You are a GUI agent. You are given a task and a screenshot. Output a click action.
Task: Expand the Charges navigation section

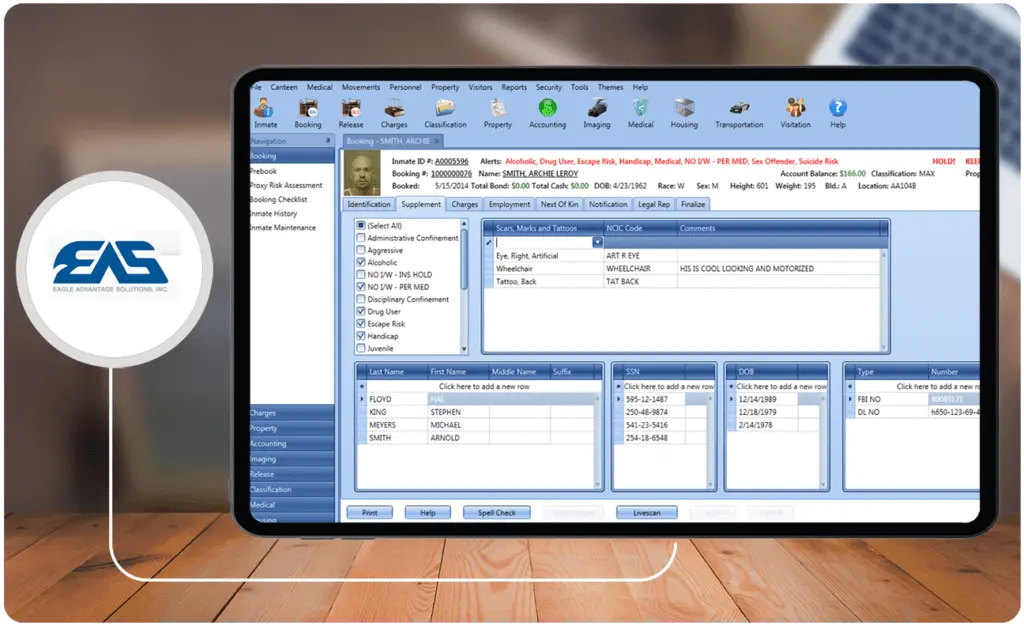coord(291,413)
